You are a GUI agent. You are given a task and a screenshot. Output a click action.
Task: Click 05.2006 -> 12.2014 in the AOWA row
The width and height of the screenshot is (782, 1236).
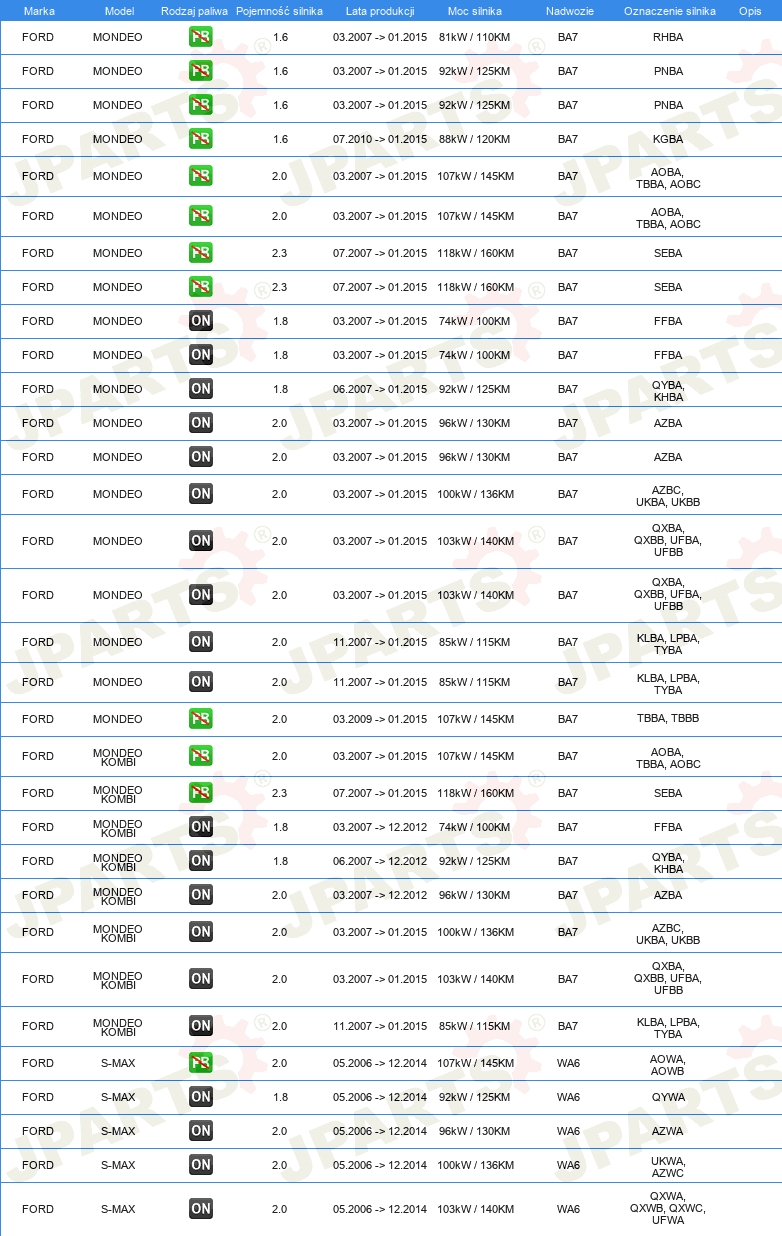point(380,1063)
